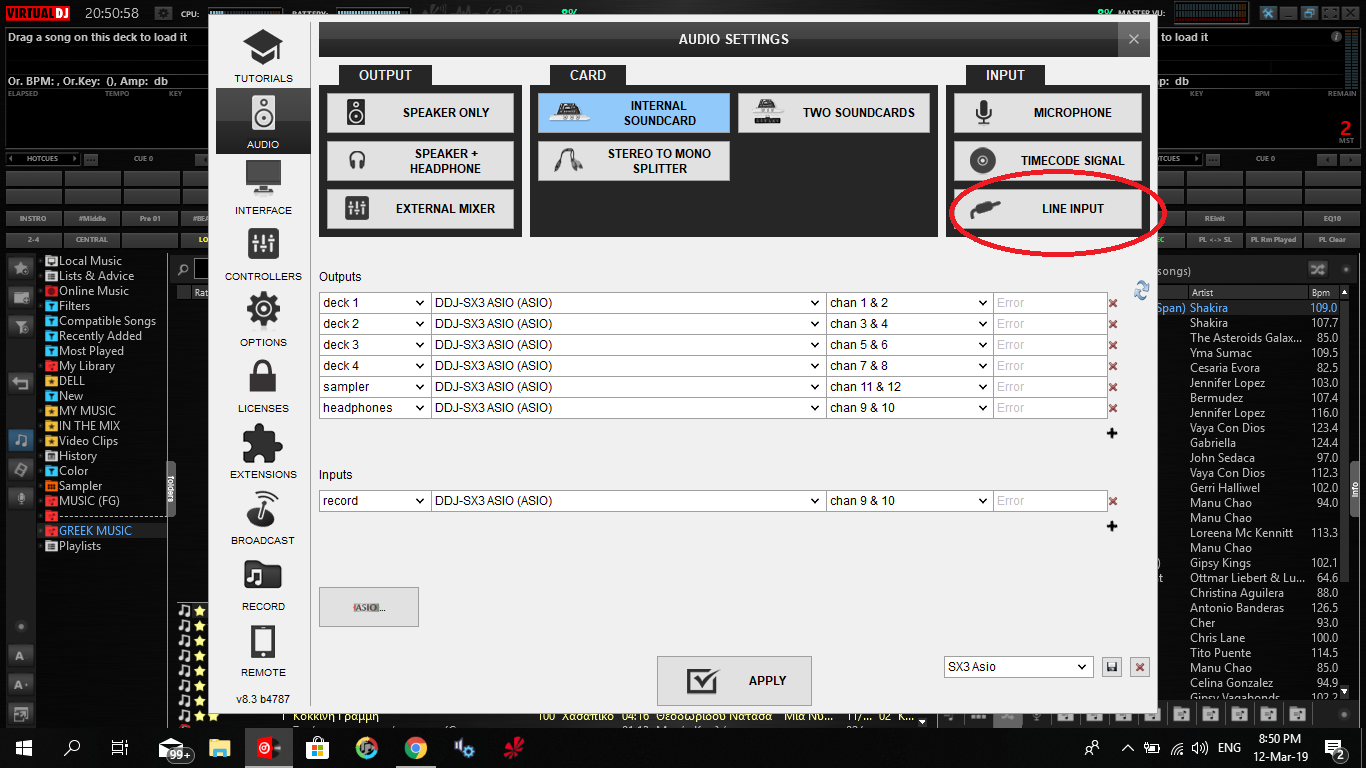
Task: Open the Interface settings section
Action: point(263,187)
